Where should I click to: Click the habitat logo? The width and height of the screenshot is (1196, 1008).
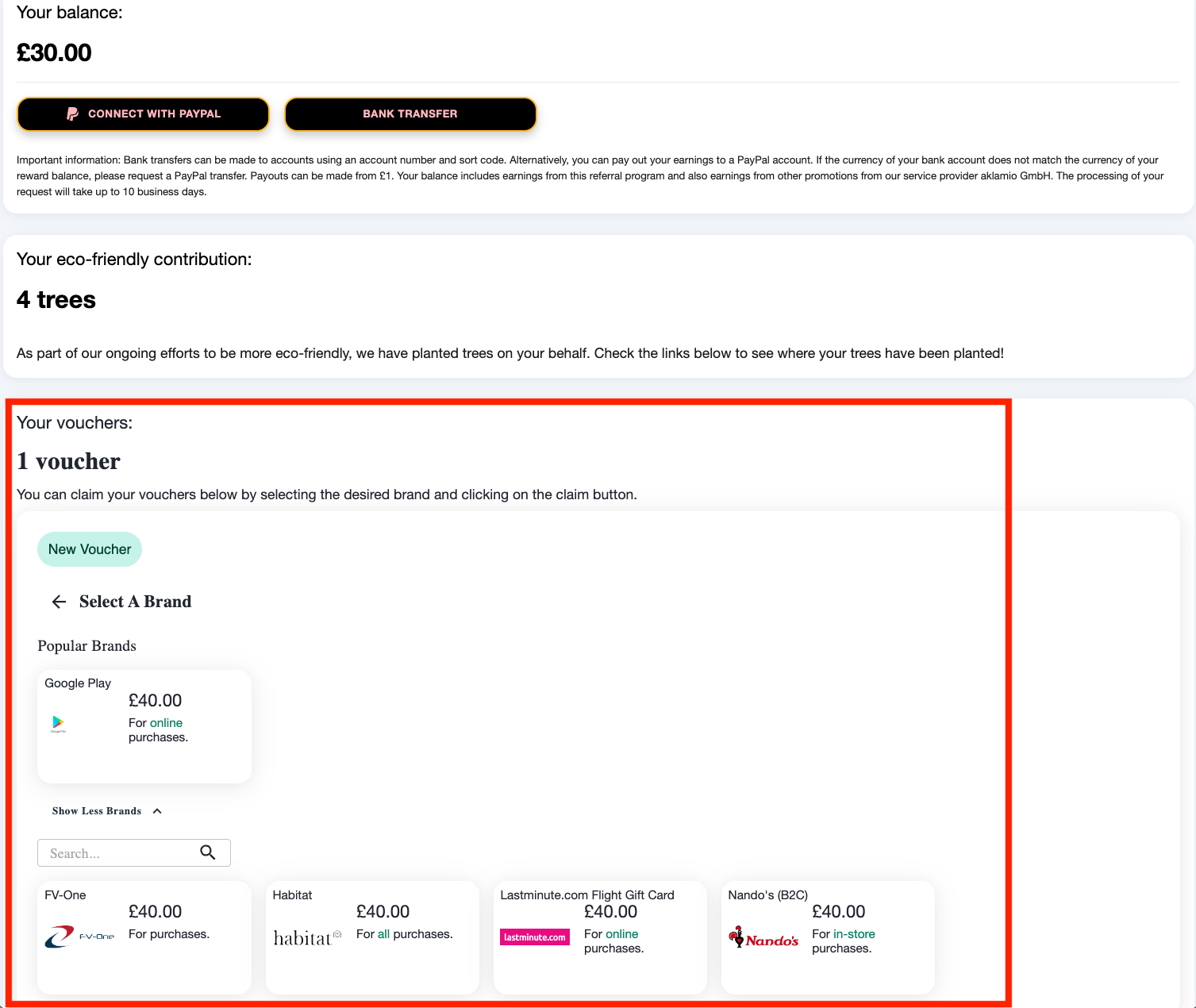pyautogui.click(x=307, y=938)
